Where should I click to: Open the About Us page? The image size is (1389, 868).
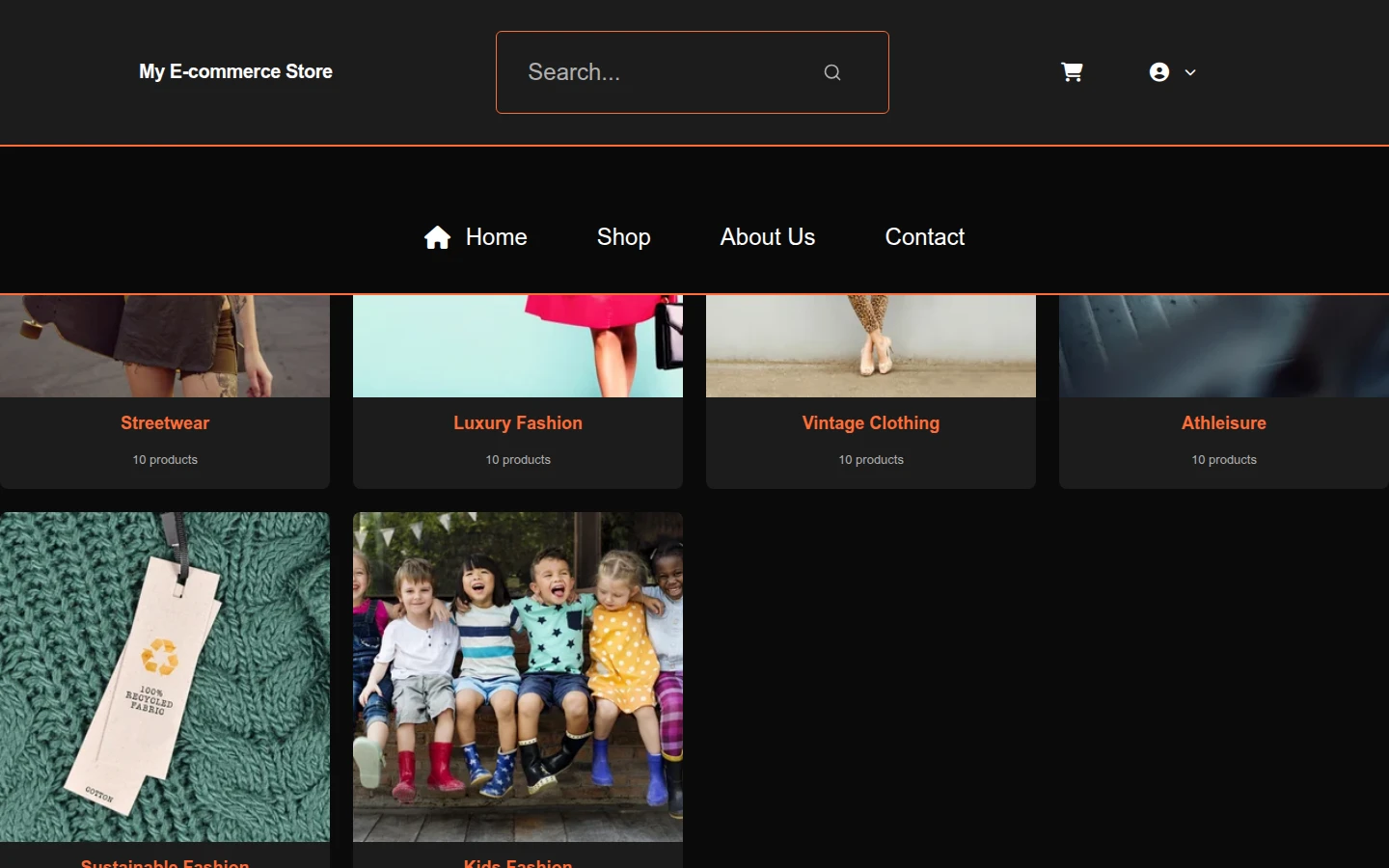click(x=768, y=237)
